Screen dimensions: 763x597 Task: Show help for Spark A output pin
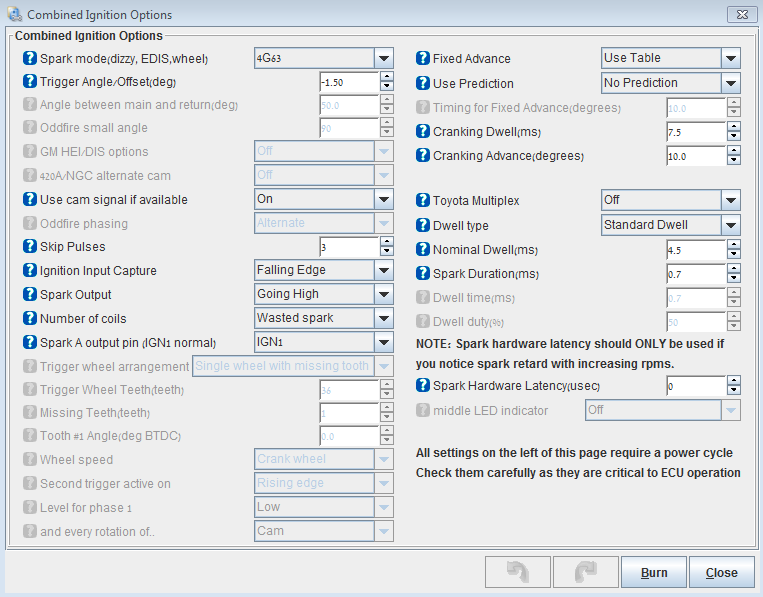(30, 342)
